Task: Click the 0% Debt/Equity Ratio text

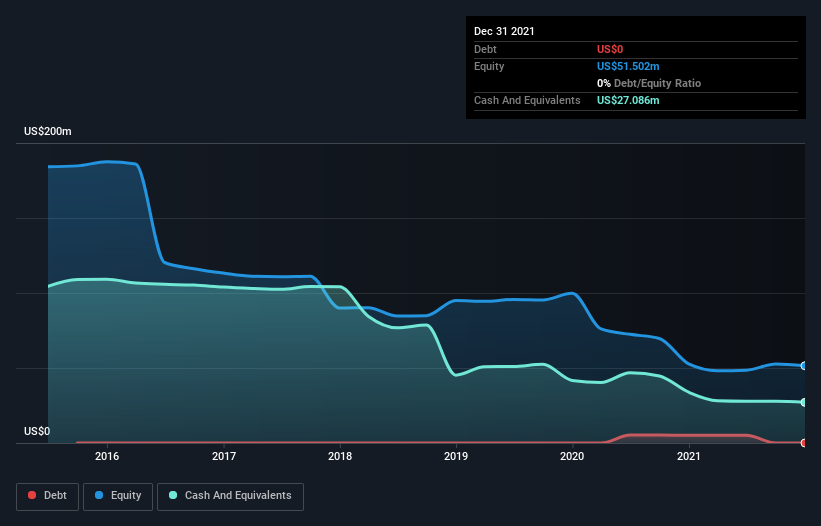Action: pos(649,83)
